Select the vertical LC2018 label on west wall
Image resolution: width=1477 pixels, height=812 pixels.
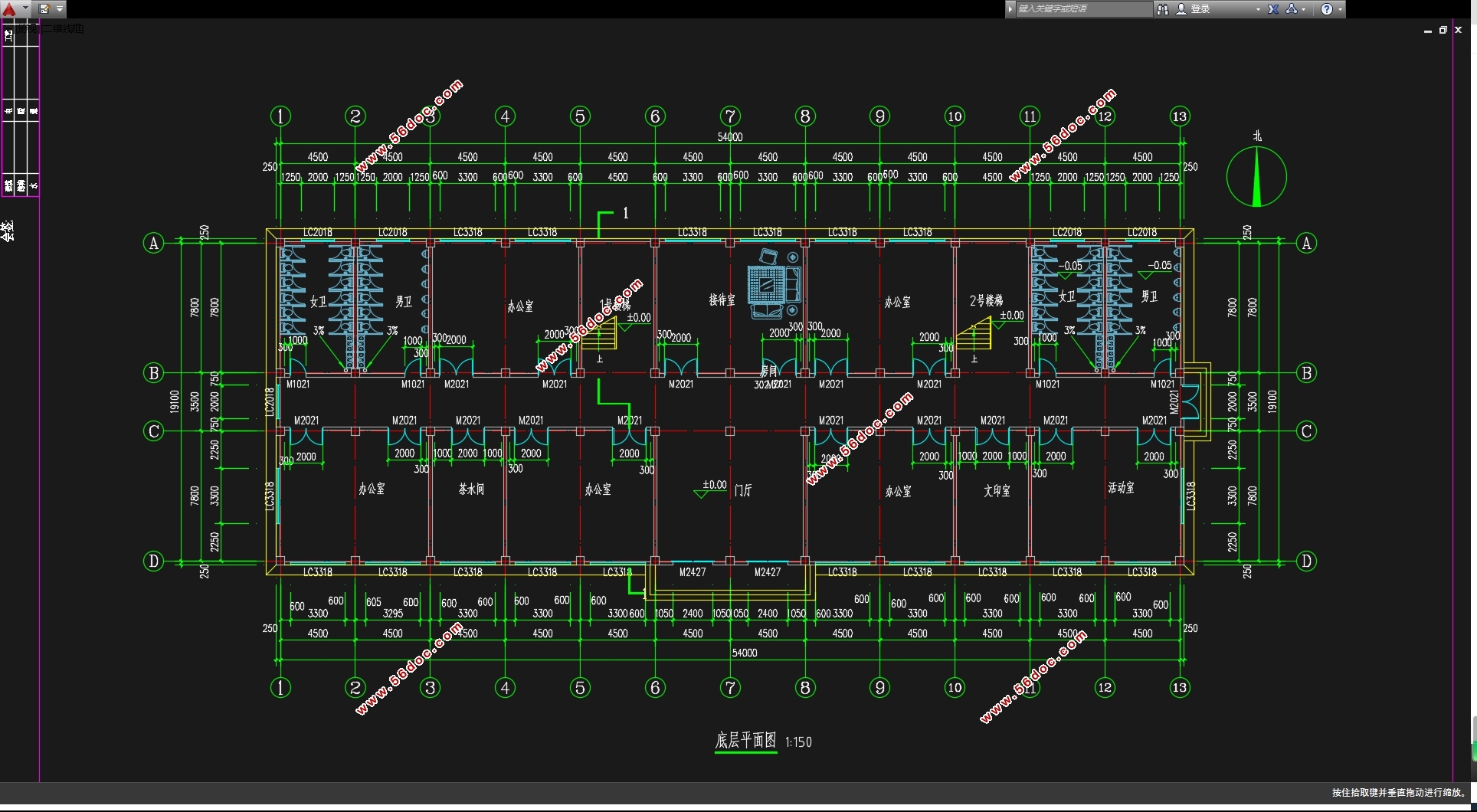[x=270, y=401]
